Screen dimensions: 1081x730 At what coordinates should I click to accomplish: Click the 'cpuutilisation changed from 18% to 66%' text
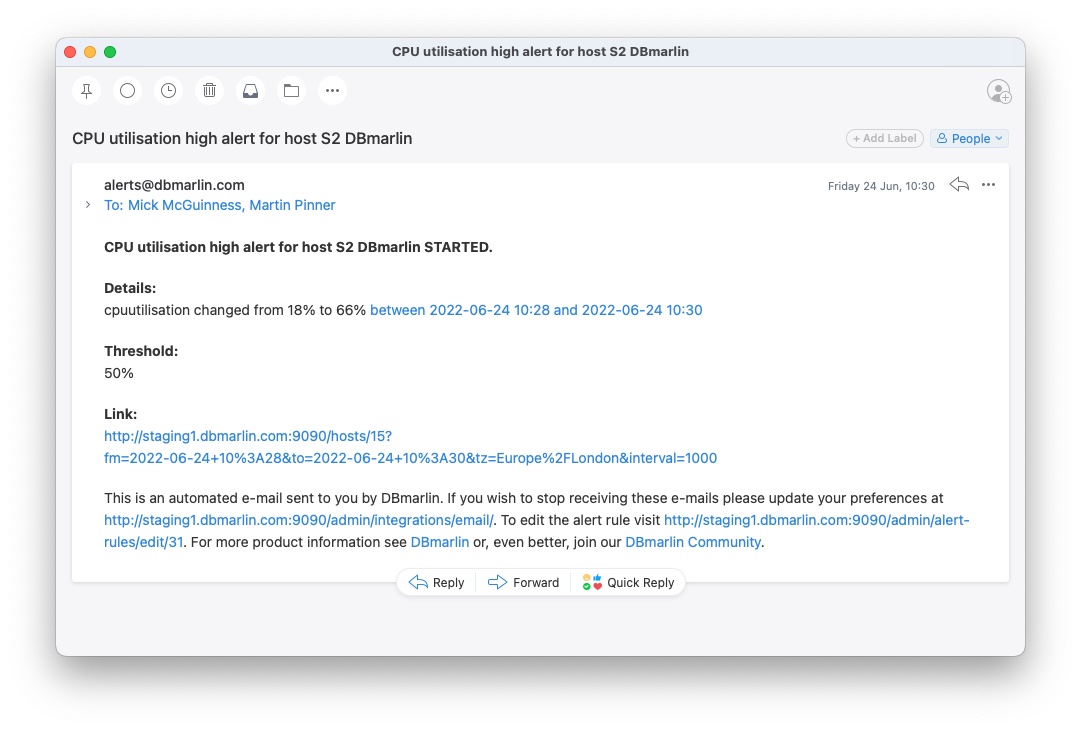[234, 310]
